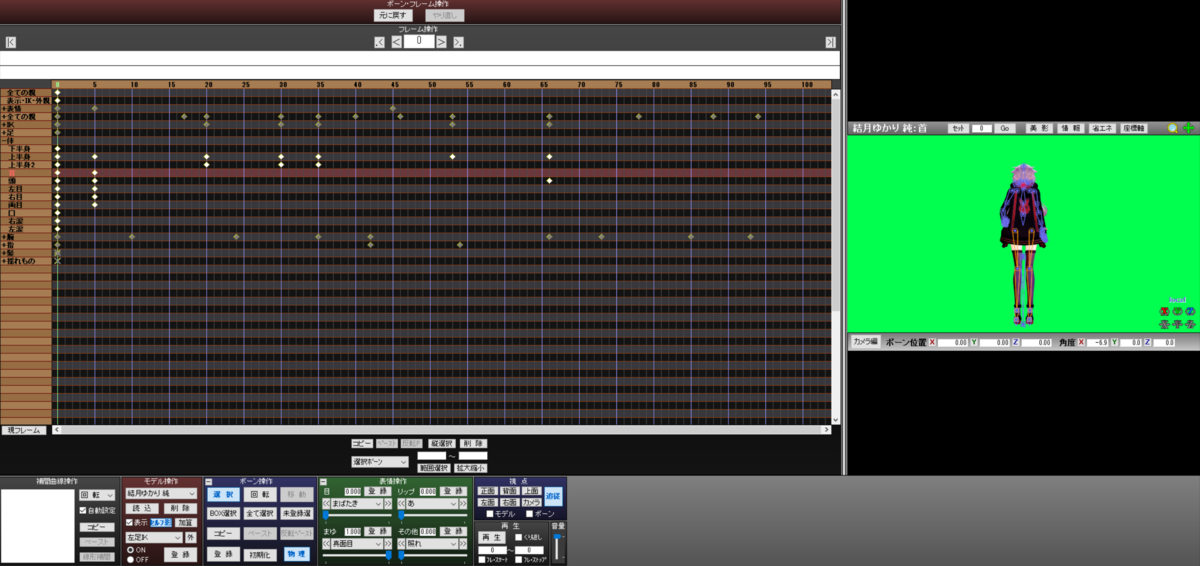
Task: Click the 座標軸 button in the viewport
Action: [x=1134, y=128]
